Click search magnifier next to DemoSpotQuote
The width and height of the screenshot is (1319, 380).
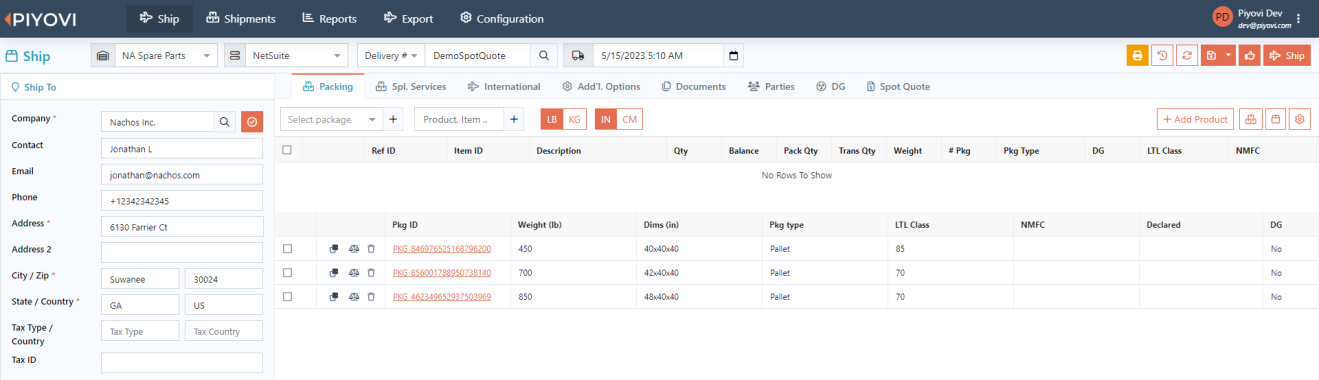pyautogui.click(x=543, y=56)
